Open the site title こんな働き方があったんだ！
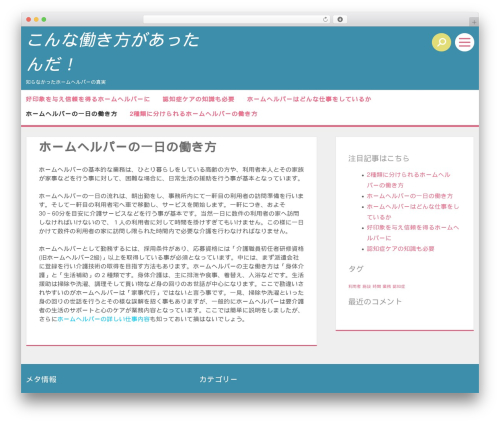The width and height of the screenshot is (500, 423). (113, 52)
